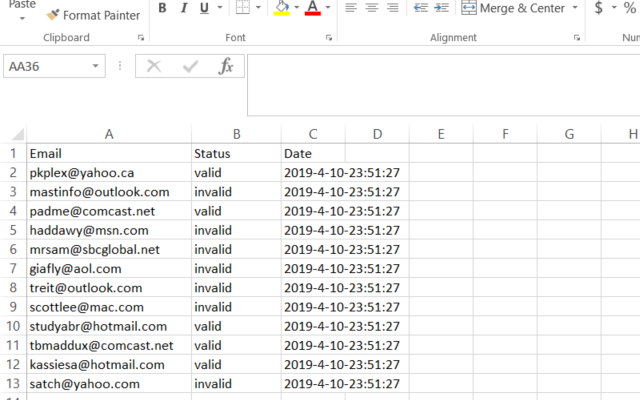Select row 13 header
Viewport: 640px width, 400px height.
13,384
